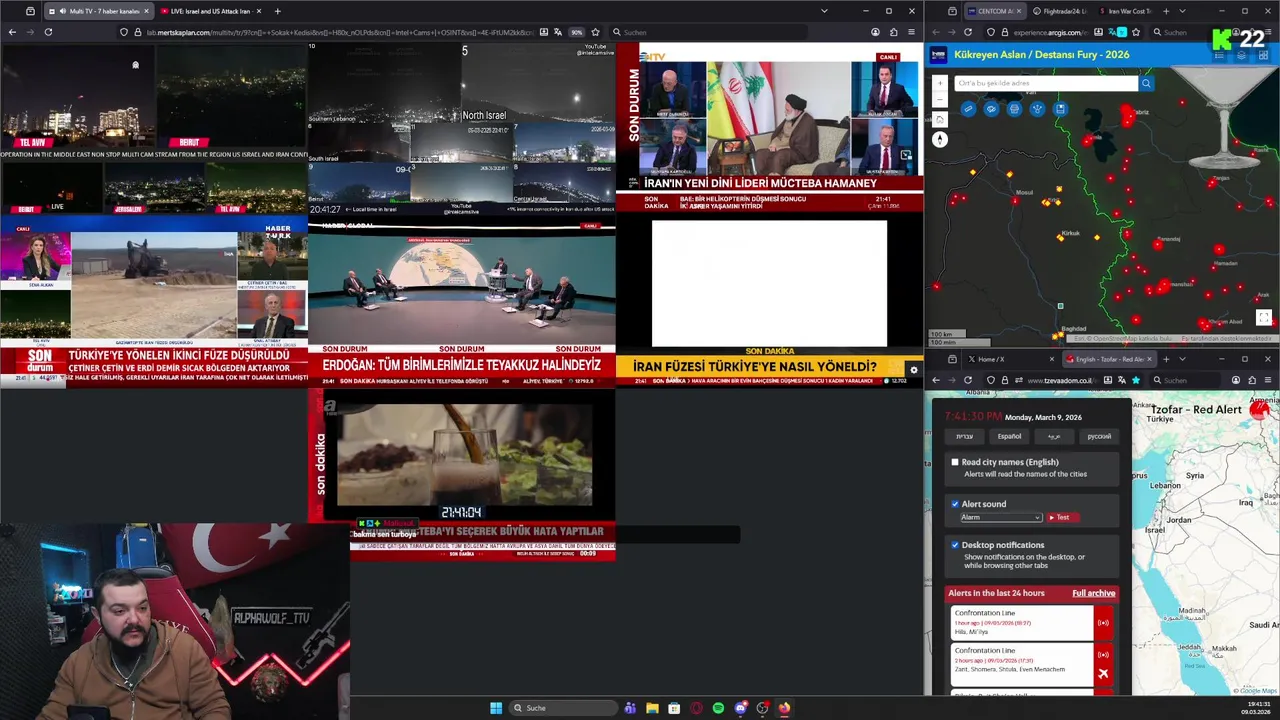Open the Confrontation Line Hila, Mi'ilya alert
Screen dimensions: 1280x720
pos(1021,623)
